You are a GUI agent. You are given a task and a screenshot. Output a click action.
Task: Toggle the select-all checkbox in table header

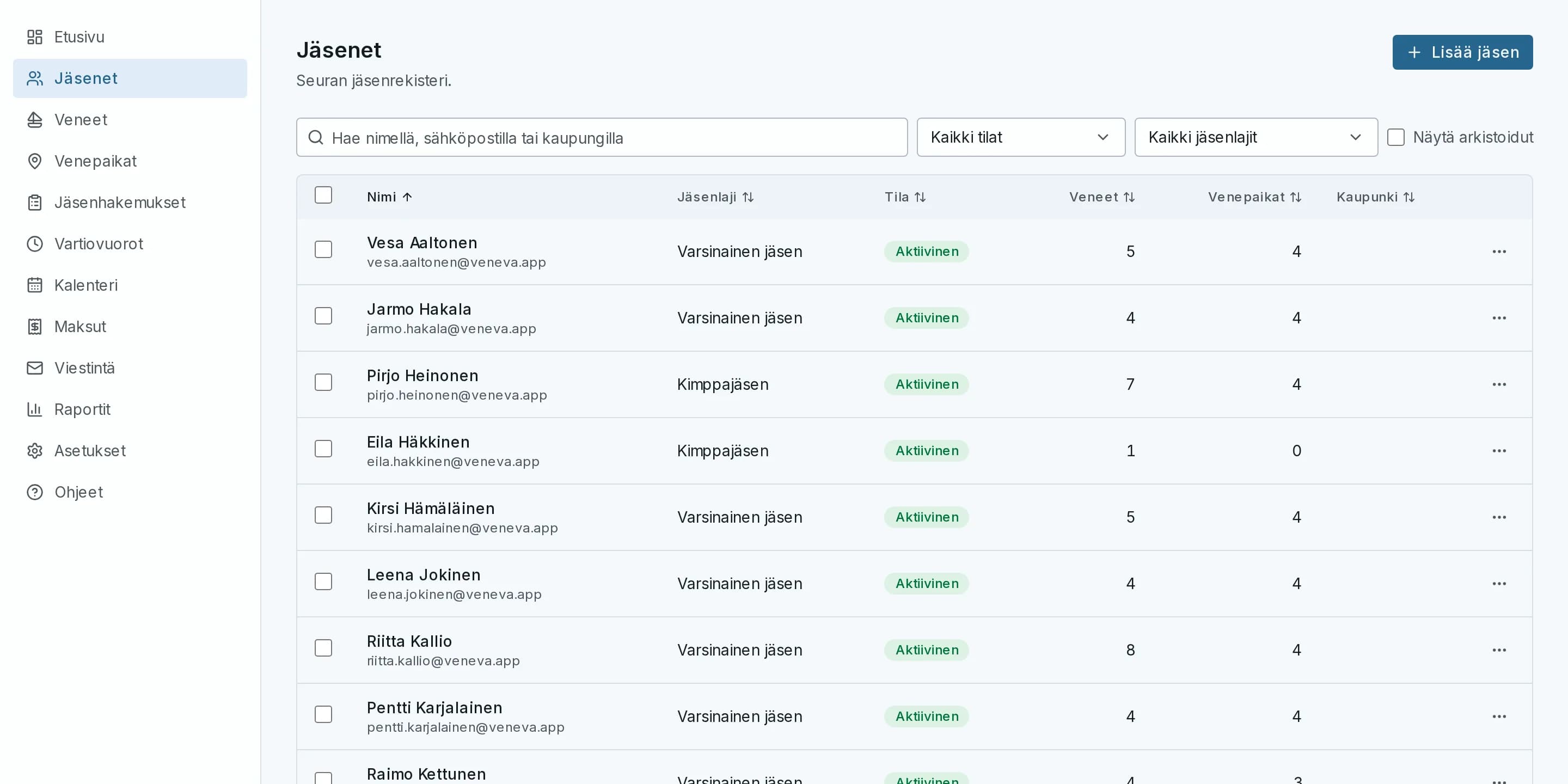click(x=323, y=195)
